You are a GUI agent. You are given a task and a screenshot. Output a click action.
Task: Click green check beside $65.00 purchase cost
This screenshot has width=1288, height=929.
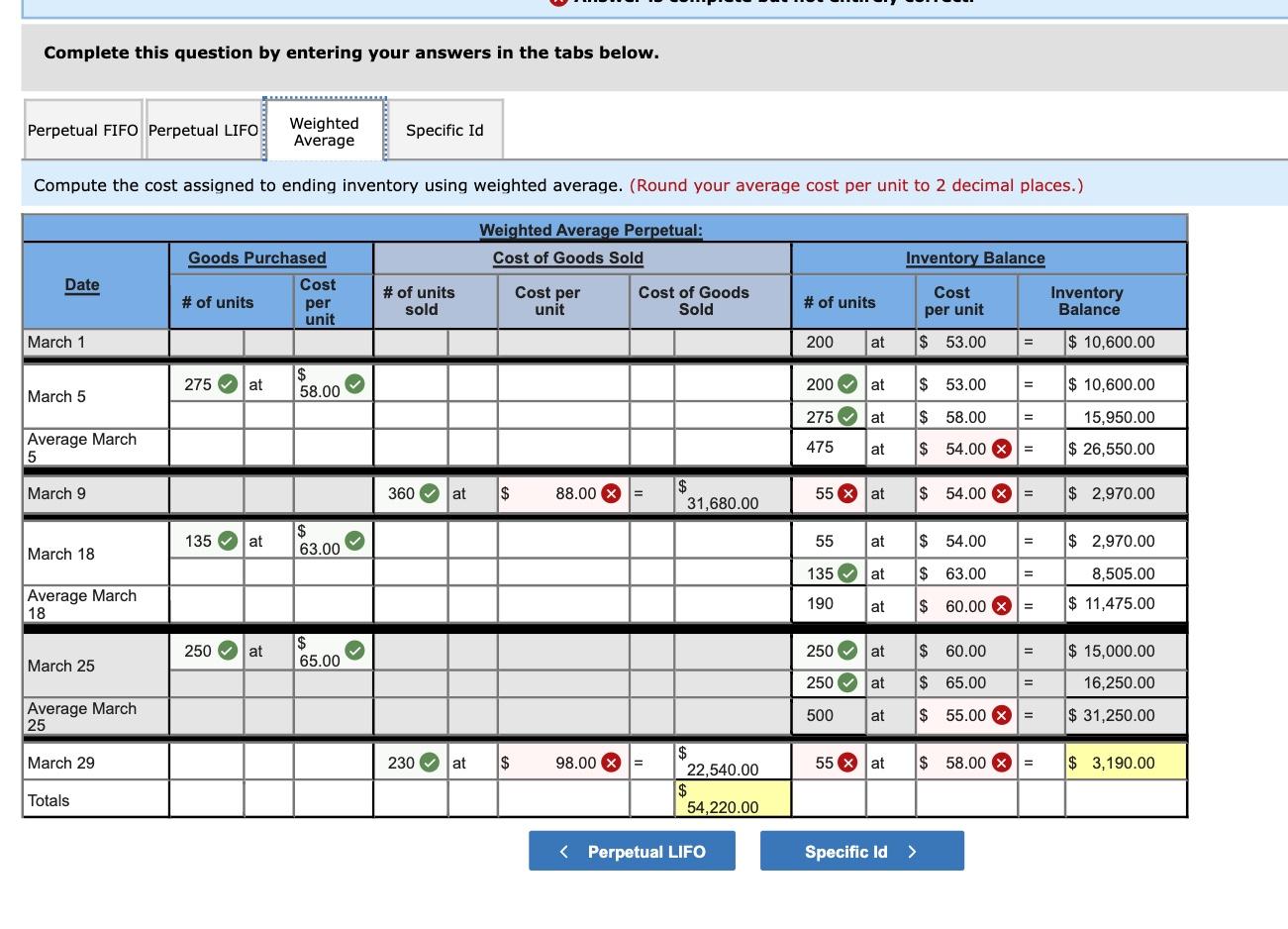(354, 651)
